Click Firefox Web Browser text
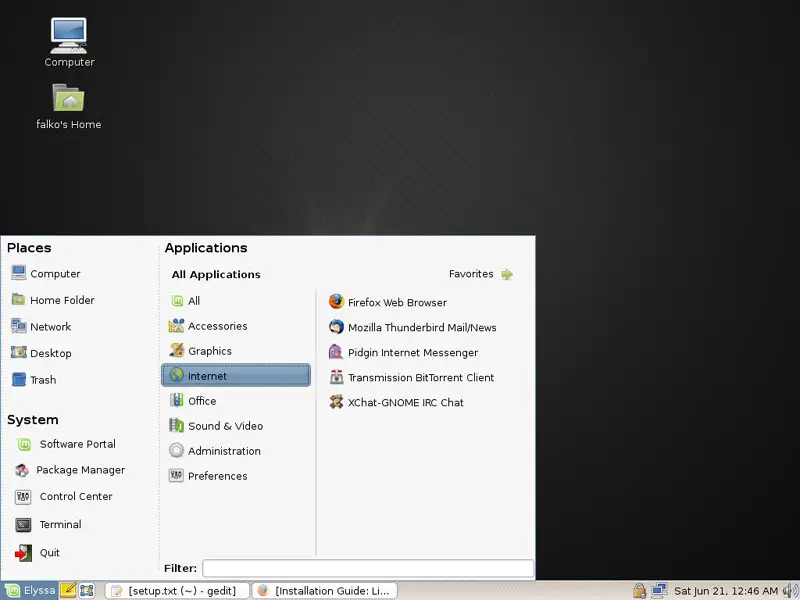 click(x=397, y=303)
